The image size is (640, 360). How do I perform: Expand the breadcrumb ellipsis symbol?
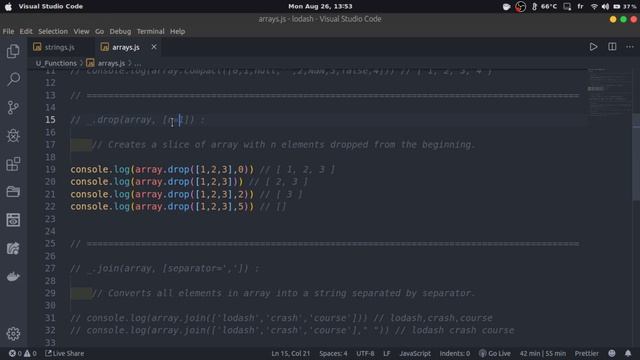[x=138, y=63]
